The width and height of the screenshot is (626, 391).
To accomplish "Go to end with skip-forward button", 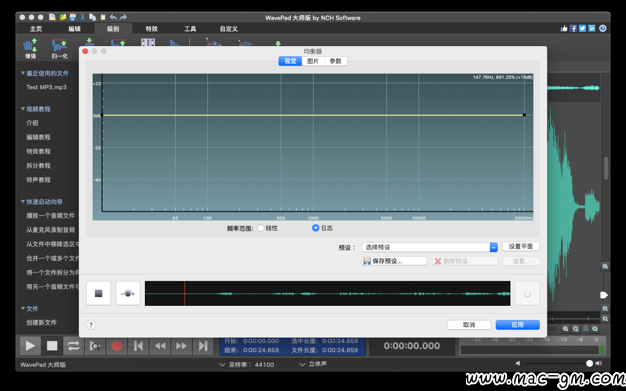I will 203,346.
